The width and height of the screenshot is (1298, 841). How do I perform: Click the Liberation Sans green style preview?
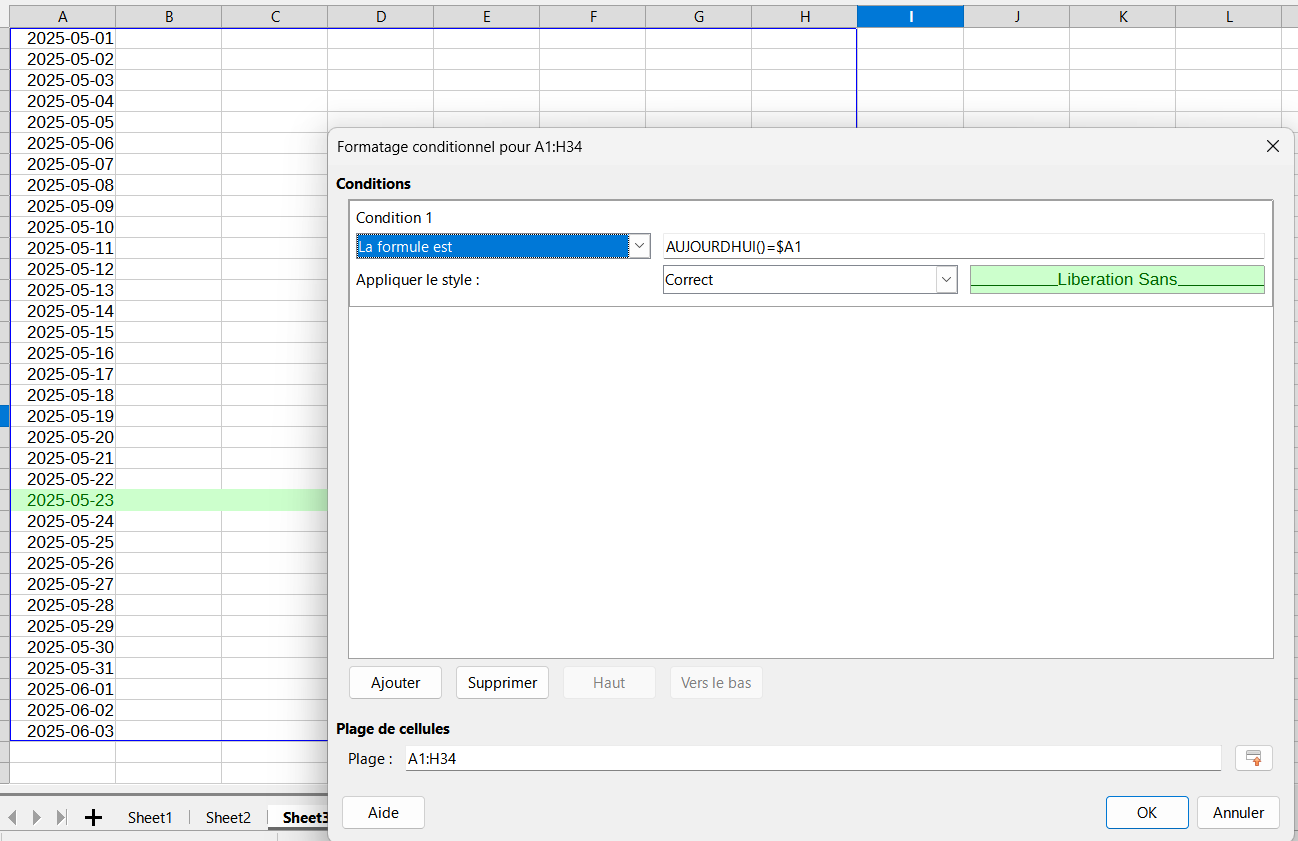(1117, 280)
